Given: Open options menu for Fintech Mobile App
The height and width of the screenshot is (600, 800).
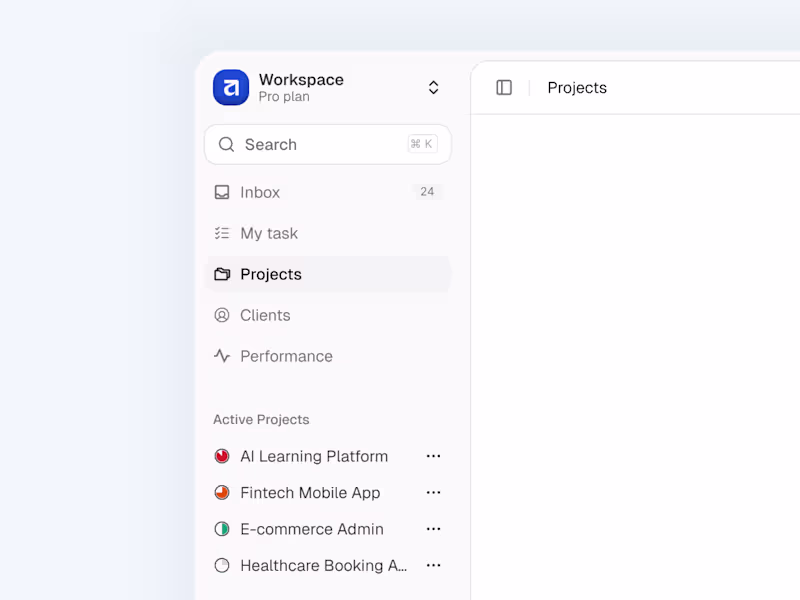Looking at the screenshot, I should pyautogui.click(x=433, y=492).
